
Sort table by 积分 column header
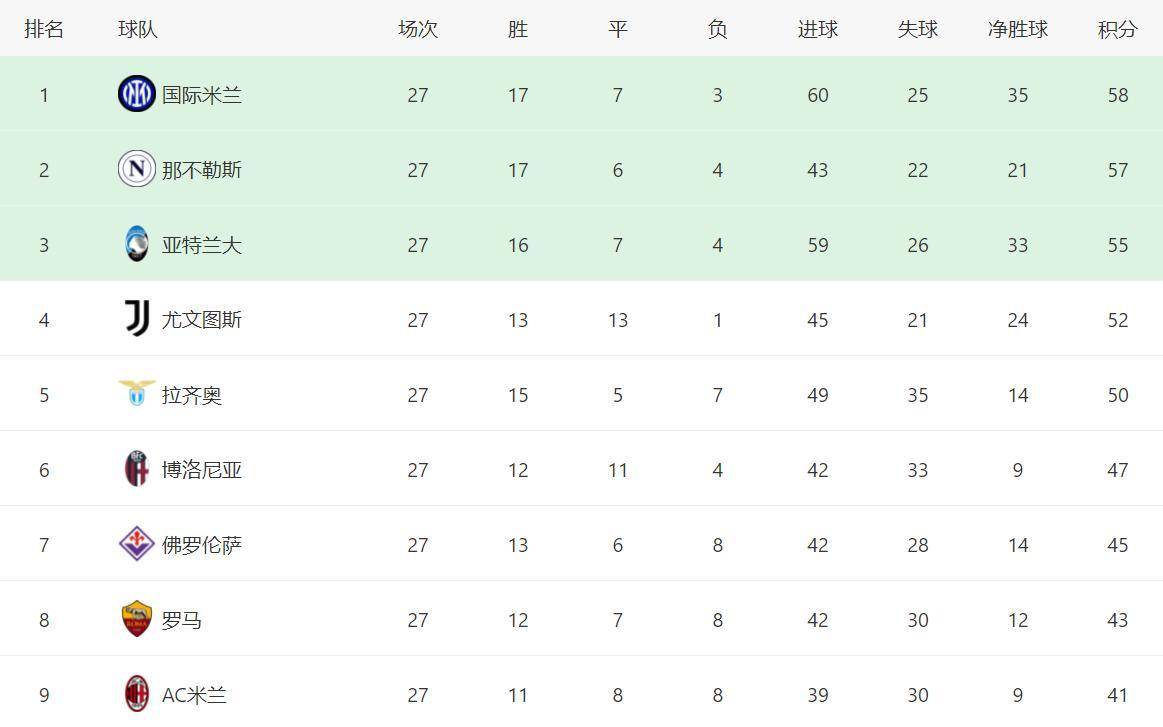[1117, 29]
